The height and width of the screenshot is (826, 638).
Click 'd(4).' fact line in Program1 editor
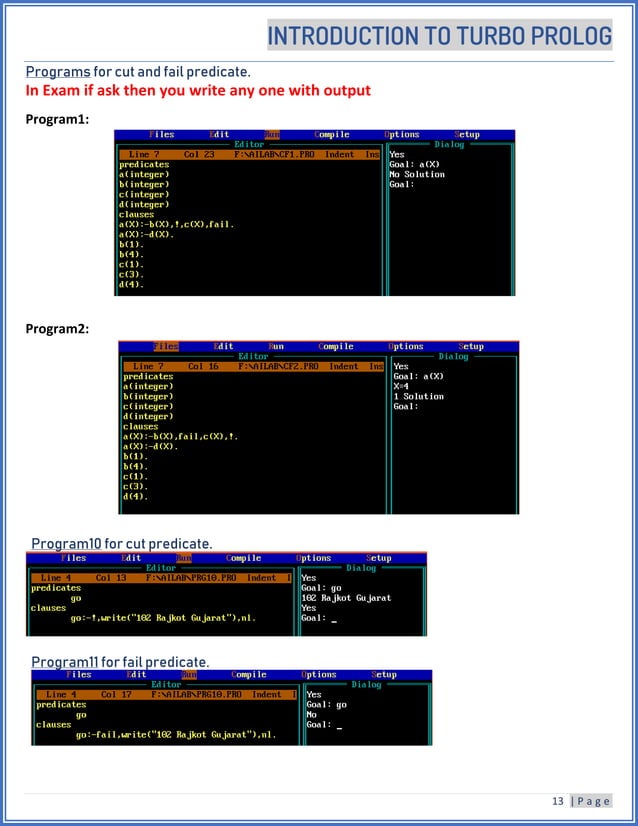pos(131,284)
